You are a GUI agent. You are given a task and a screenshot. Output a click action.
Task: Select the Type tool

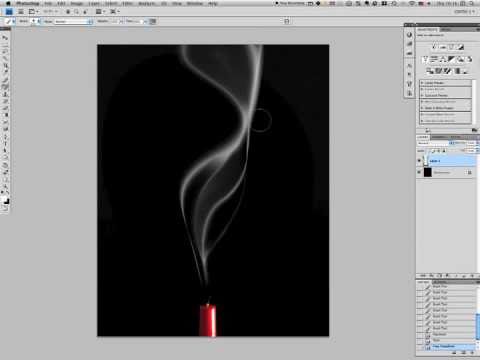click(5, 144)
